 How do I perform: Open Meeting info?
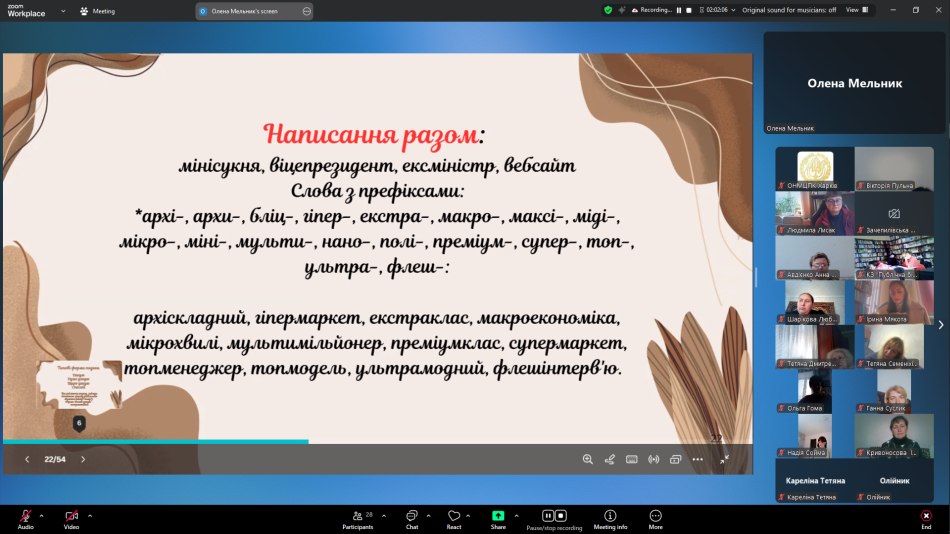(610, 516)
